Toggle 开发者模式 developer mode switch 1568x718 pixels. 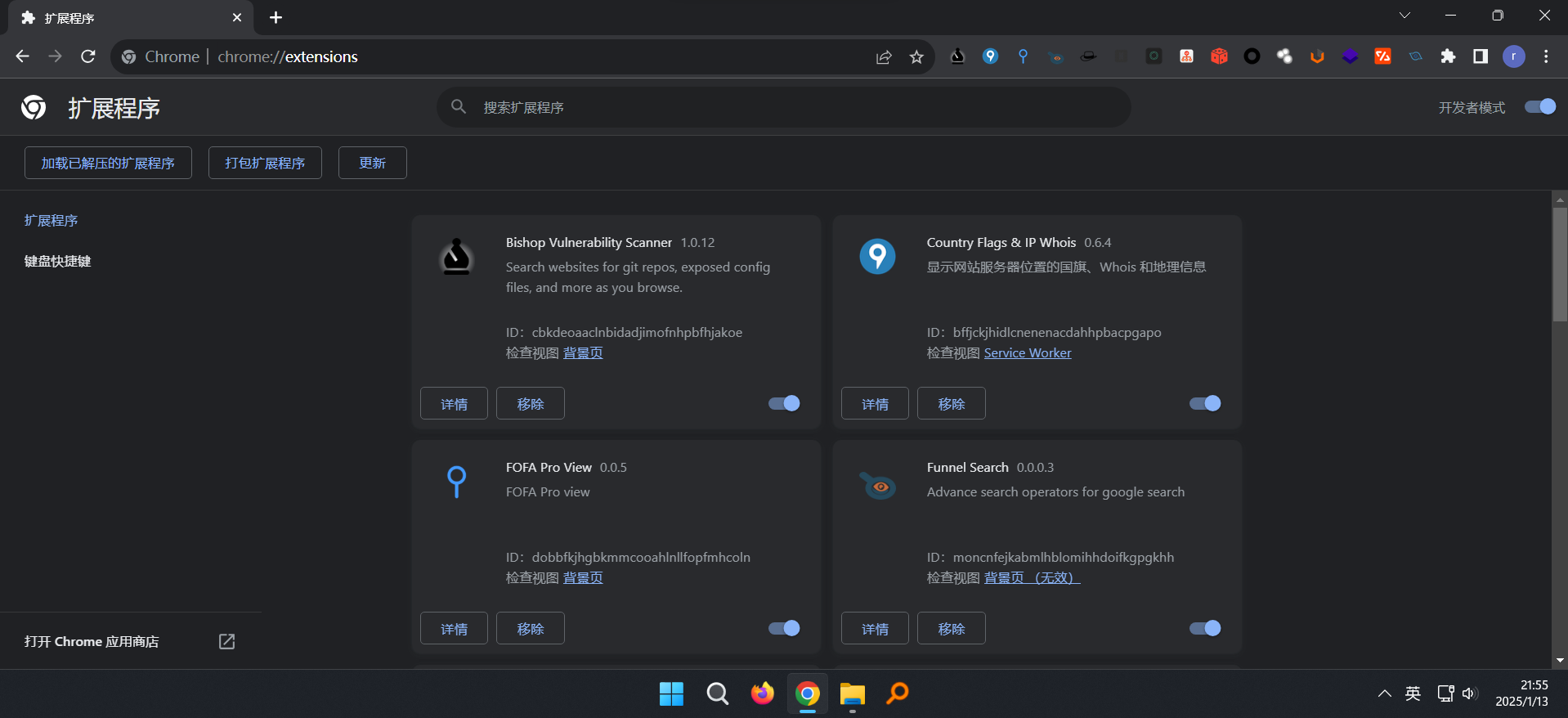coord(1540,107)
